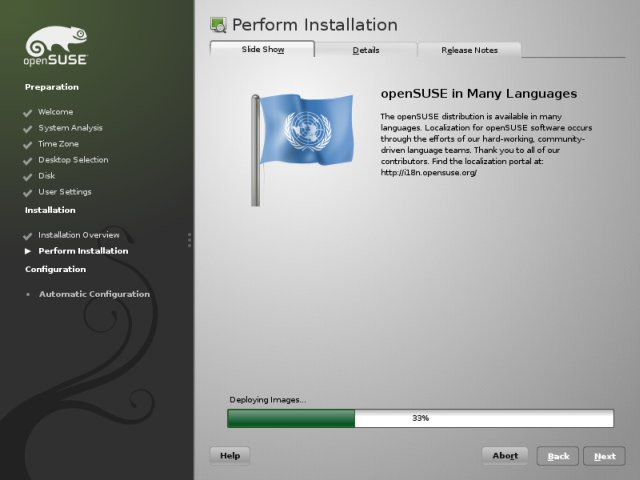Click the checkmark beside Disk
Image resolution: width=640 pixels, height=480 pixels.
pos(27,176)
